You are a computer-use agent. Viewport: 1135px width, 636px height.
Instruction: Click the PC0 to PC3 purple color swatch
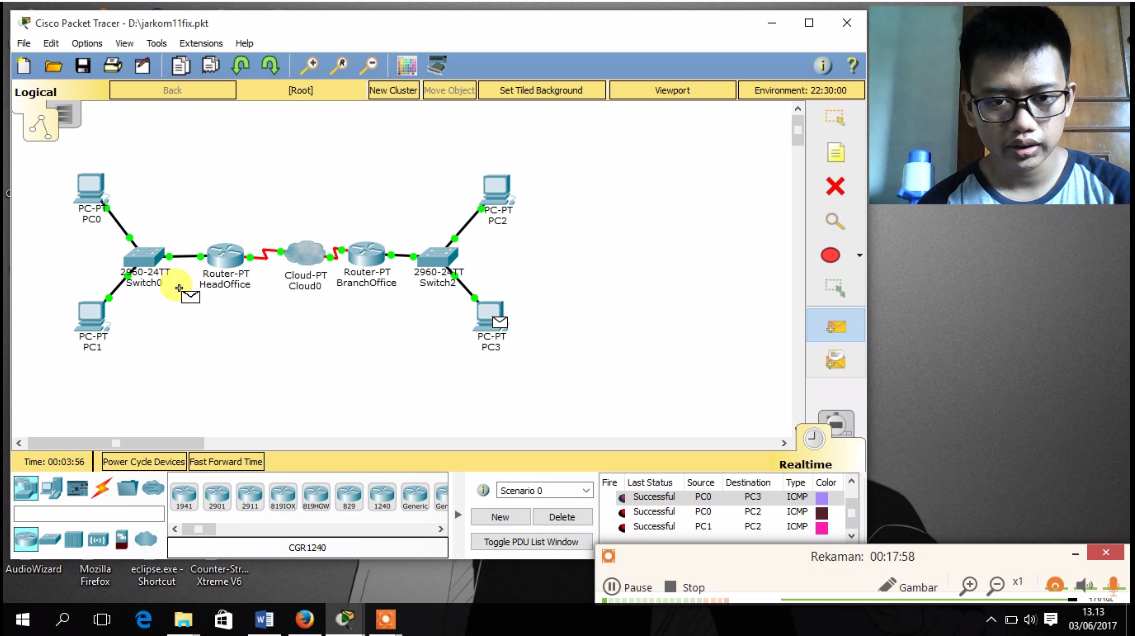click(x=822, y=498)
